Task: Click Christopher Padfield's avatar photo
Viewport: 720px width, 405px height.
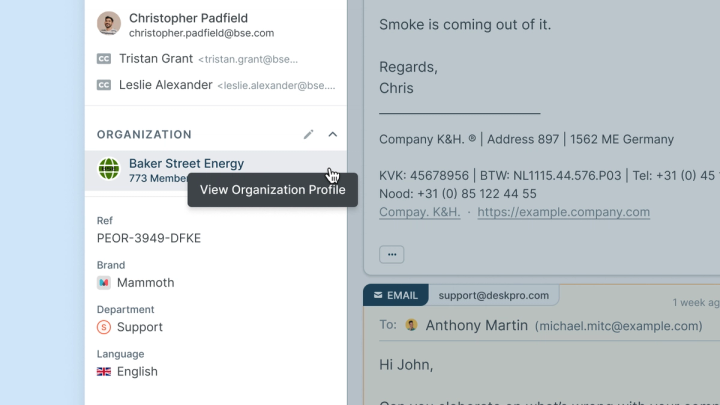Action: 109,24
